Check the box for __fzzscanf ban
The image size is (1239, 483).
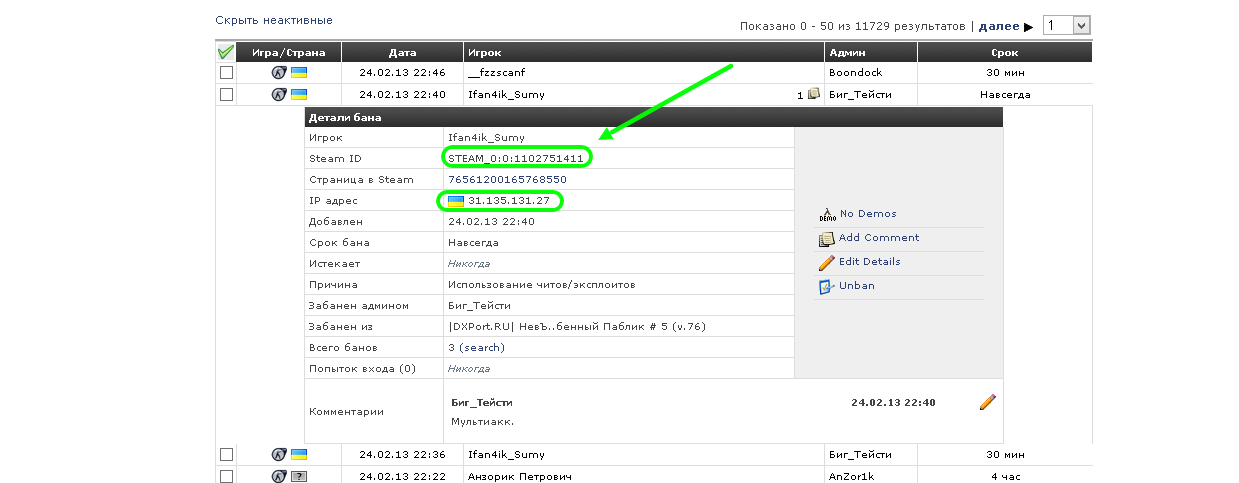pyautogui.click(x=226, y=73)
